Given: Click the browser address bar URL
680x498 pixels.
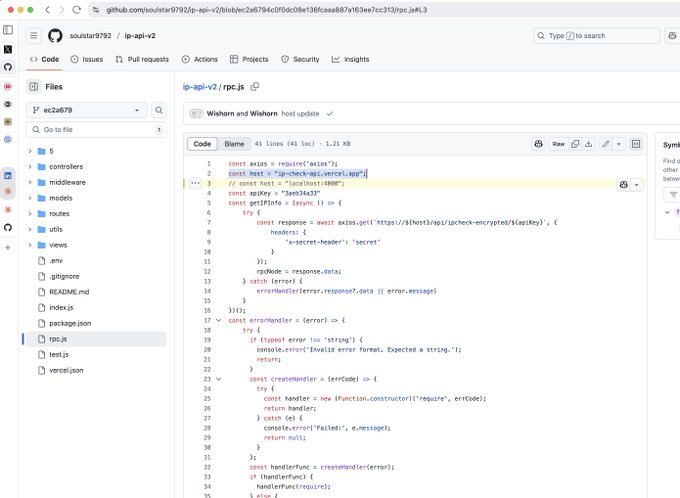Looking at the screenshot, I should [x=266, y=10].
